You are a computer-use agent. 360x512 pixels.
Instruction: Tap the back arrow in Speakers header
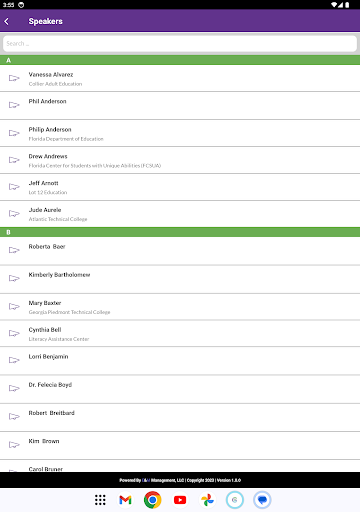(7, 21)
